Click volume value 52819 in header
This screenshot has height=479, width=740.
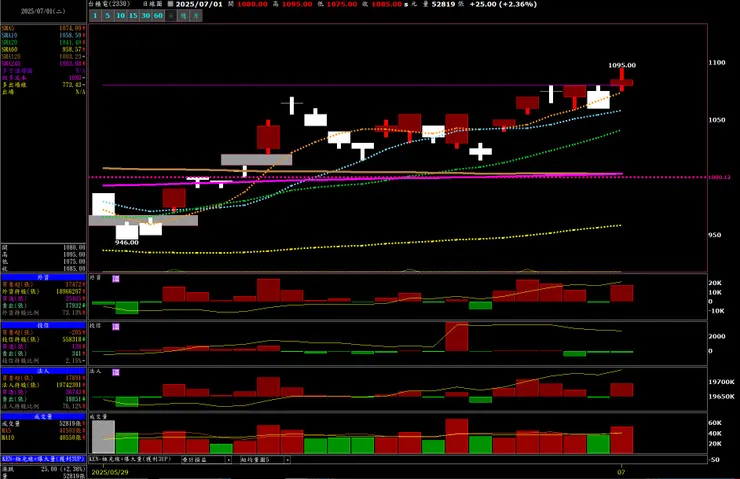click(x=443, y=4)
